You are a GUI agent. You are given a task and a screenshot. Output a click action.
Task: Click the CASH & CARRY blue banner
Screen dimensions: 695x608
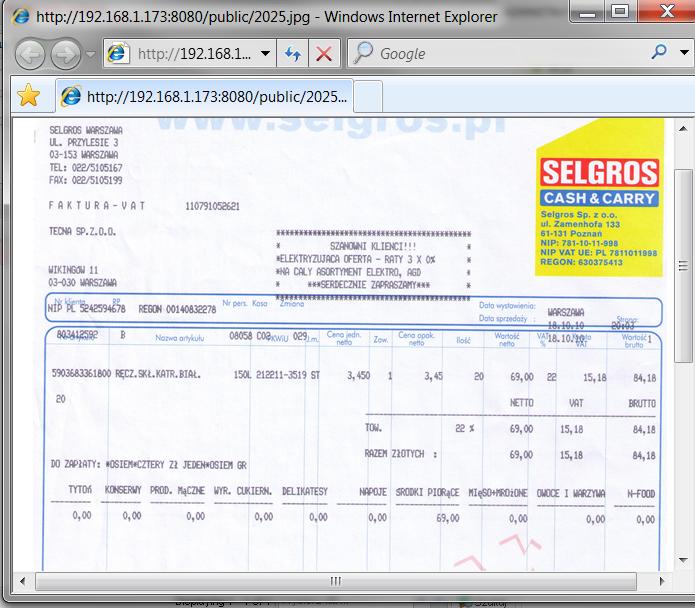599,198
